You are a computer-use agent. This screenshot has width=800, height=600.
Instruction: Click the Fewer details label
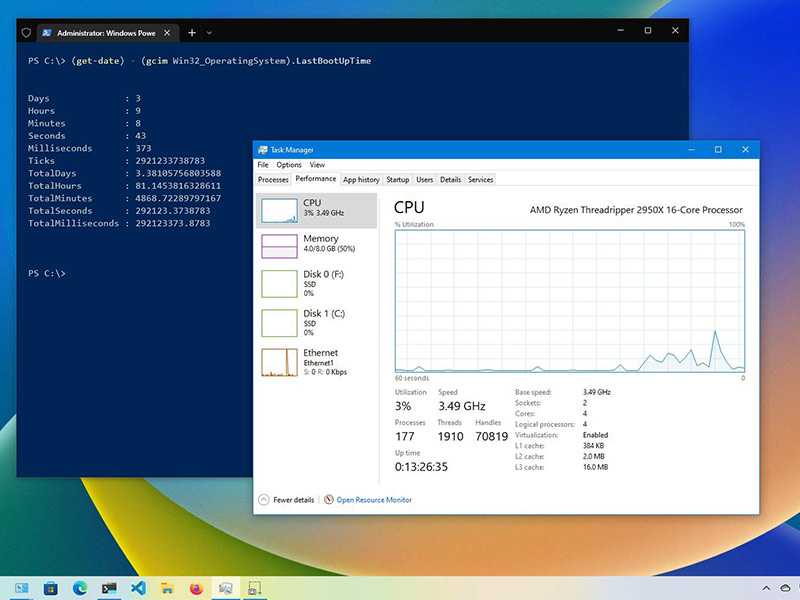click(x=294, y=500)
